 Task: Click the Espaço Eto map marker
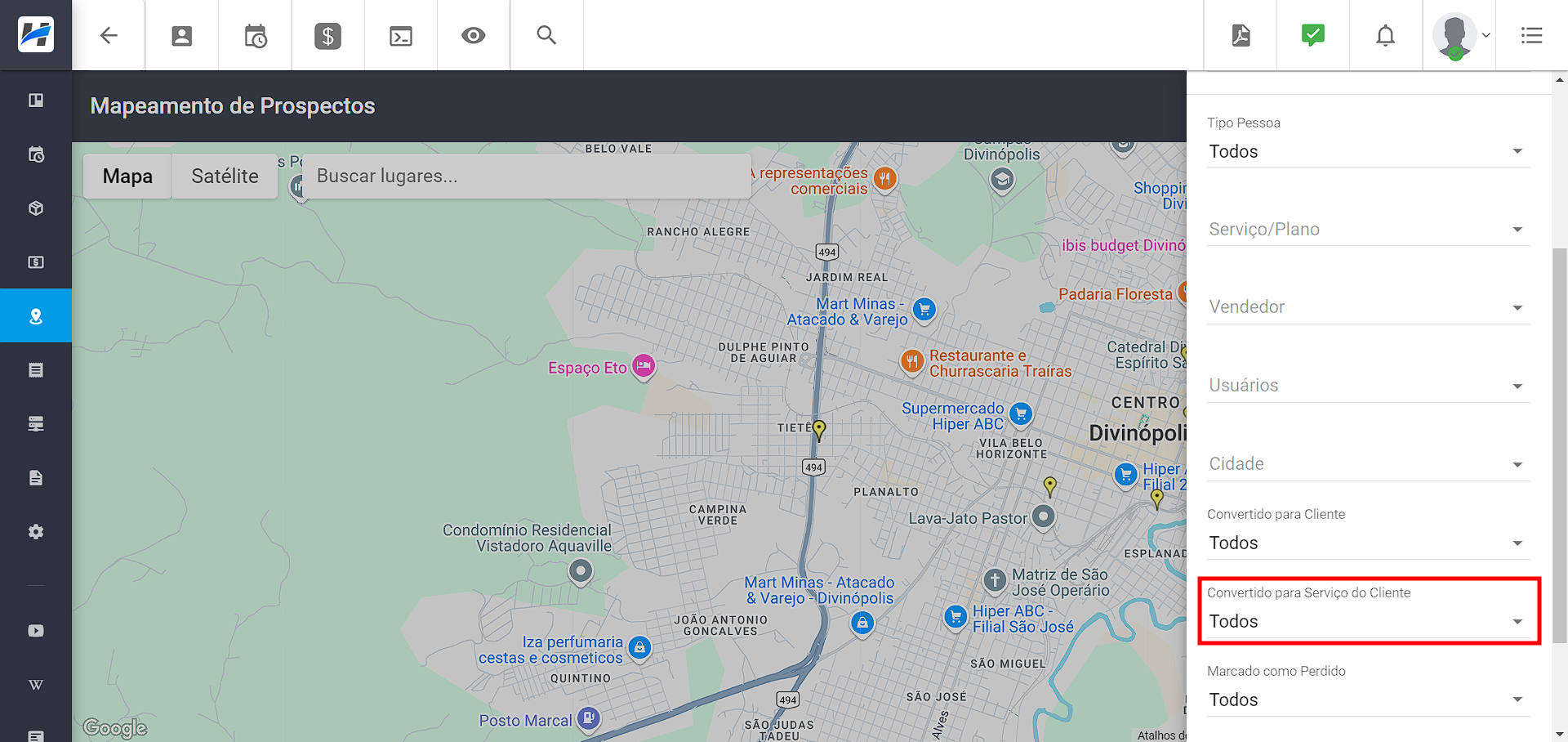pos(644,365)
